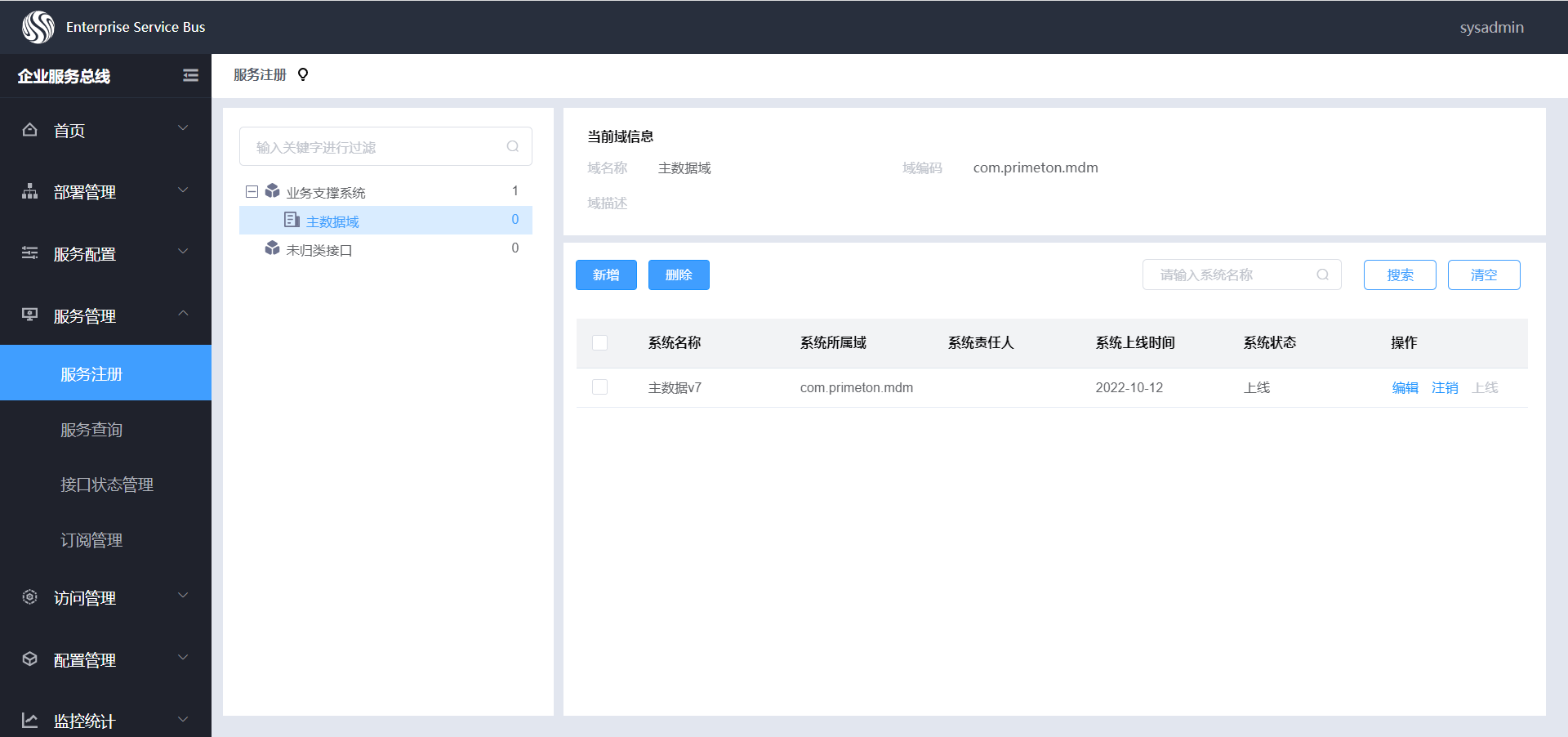Click the 系统责任人 column header

[981, 342]
